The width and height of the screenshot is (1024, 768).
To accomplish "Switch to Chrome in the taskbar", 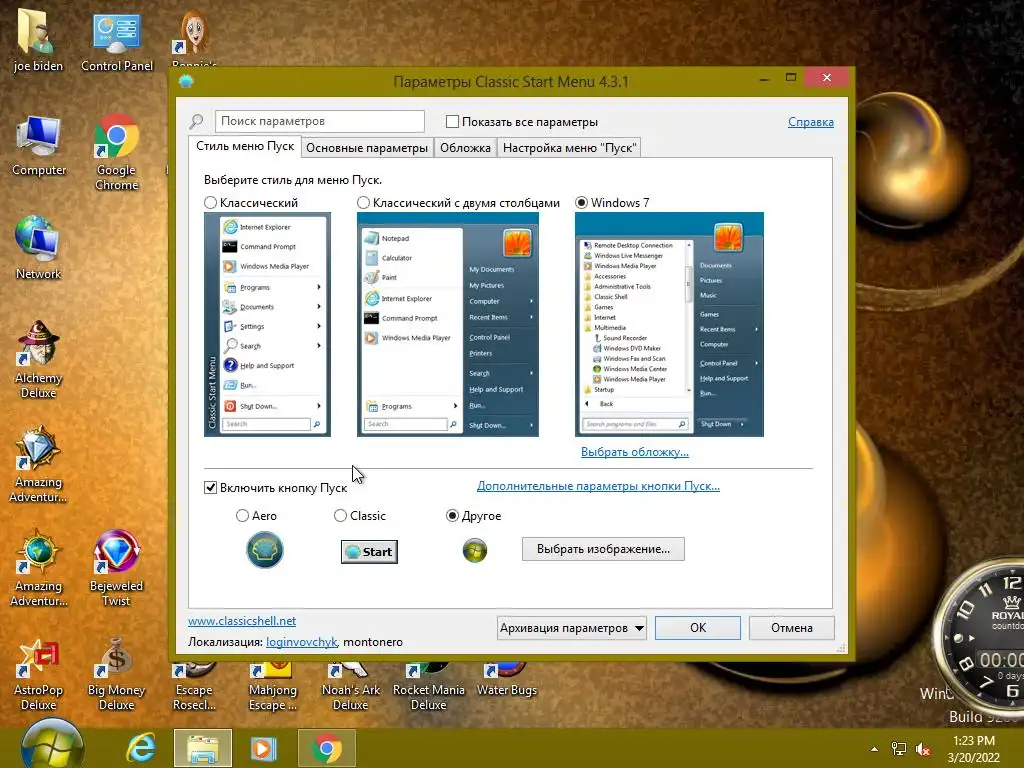I will (327, 748).
